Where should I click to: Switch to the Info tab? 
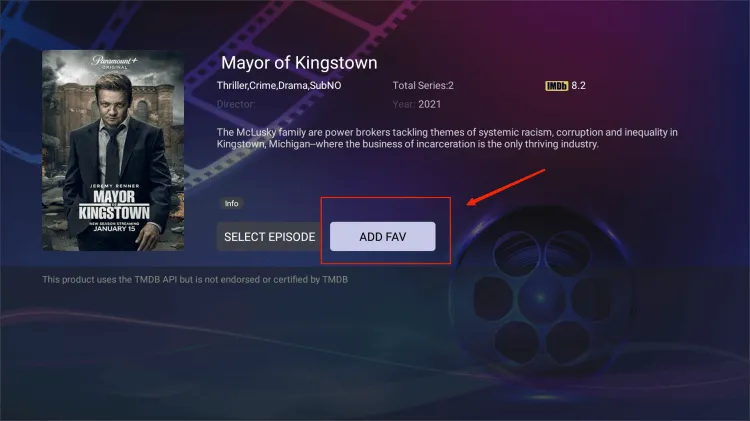click(232, 203)
